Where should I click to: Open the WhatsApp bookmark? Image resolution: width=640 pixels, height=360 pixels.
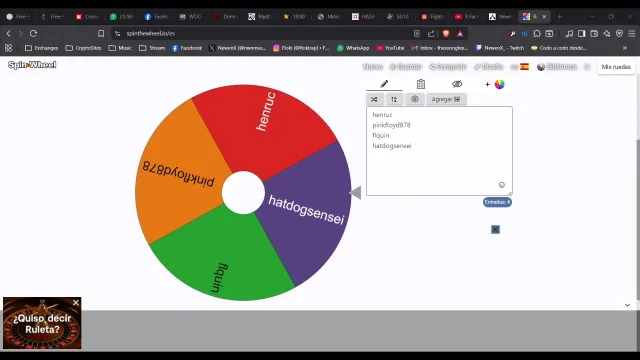pyautogui.click(x=353, y=48)
